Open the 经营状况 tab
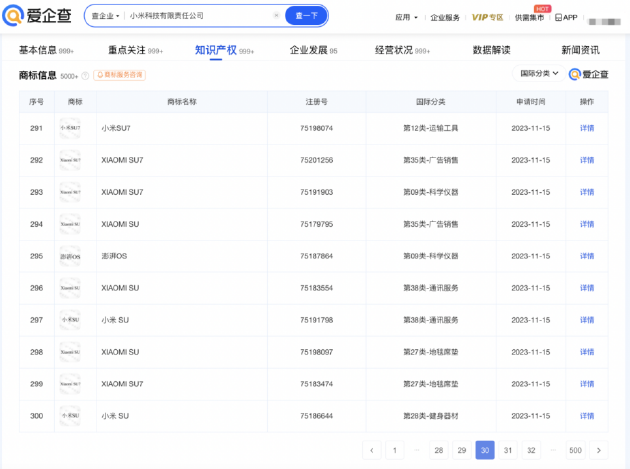 [402, 50]
